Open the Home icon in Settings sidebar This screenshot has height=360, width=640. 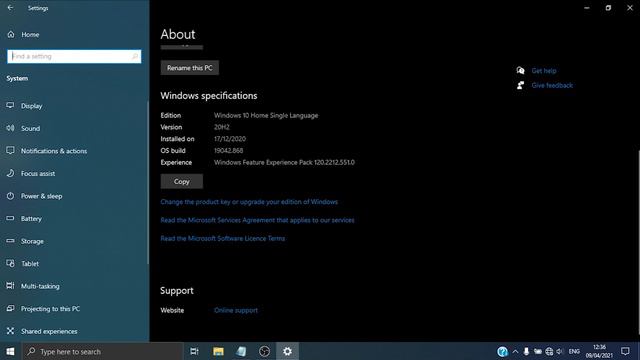pos(11,35)
